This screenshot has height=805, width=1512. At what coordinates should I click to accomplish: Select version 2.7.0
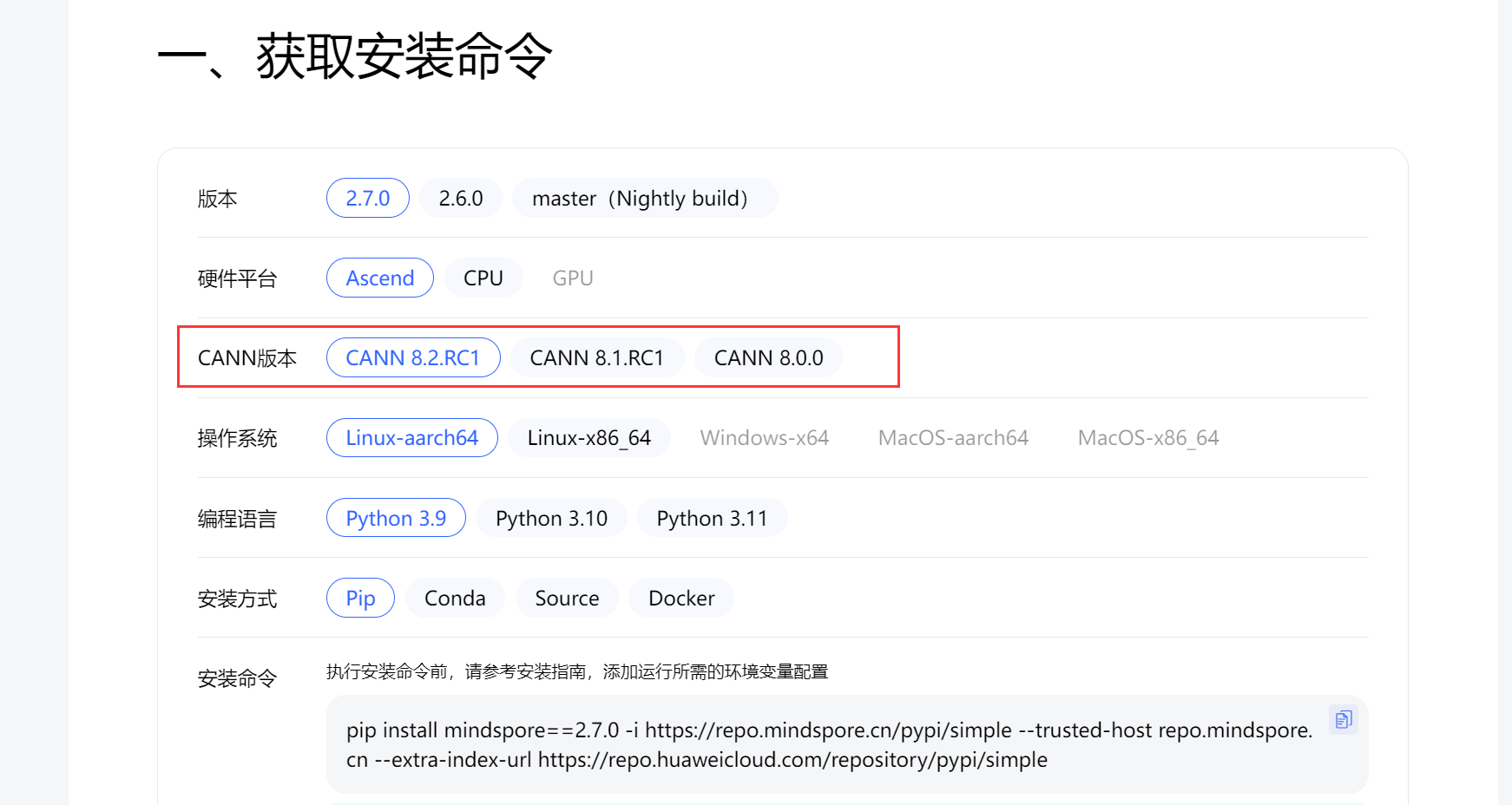(368, 198)
